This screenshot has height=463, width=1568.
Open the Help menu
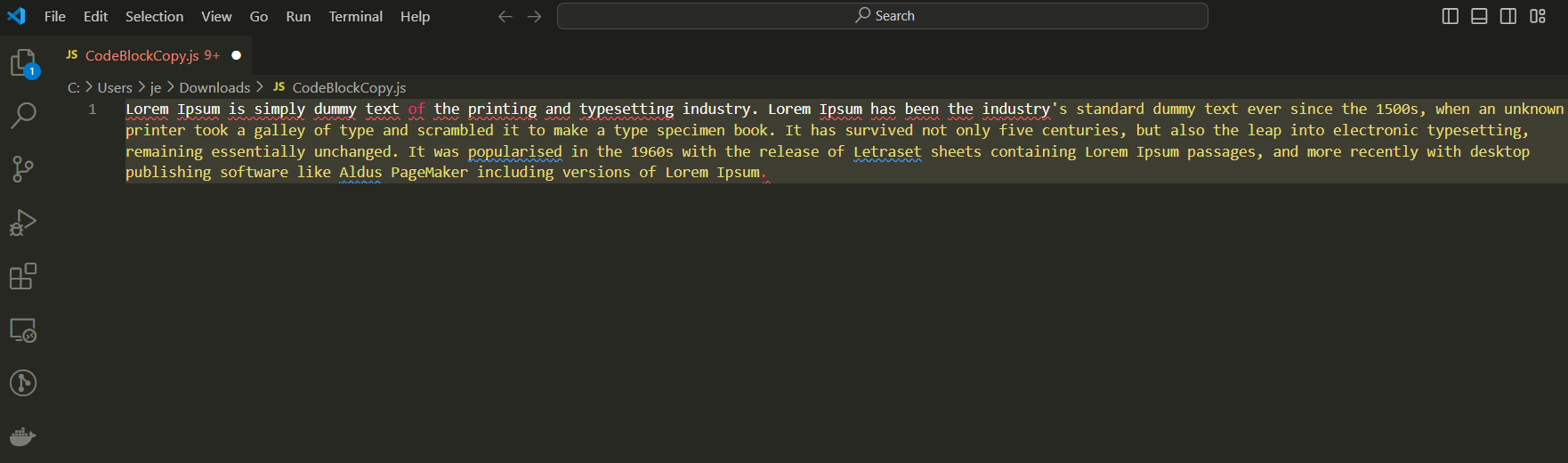415,16
